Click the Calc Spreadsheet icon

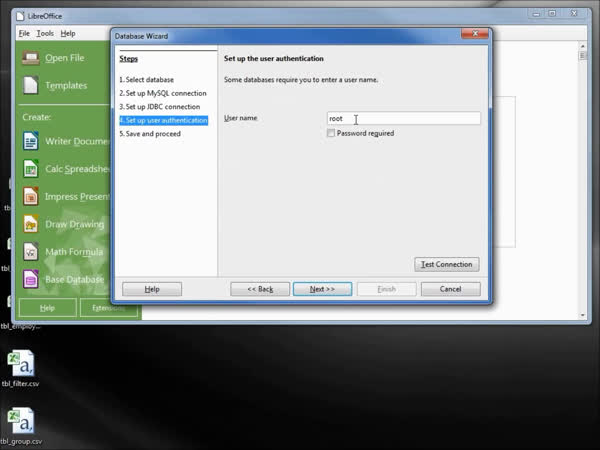(30, 169)
